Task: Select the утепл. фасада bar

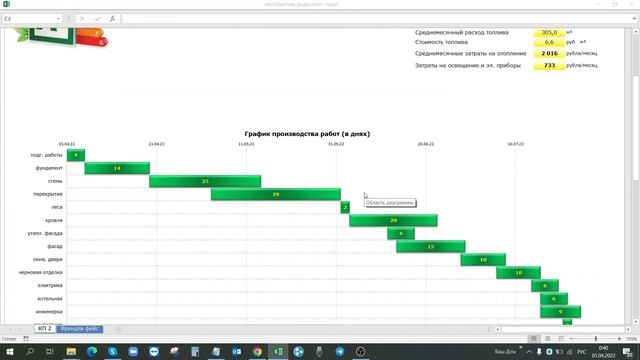Action: (401, 233)
